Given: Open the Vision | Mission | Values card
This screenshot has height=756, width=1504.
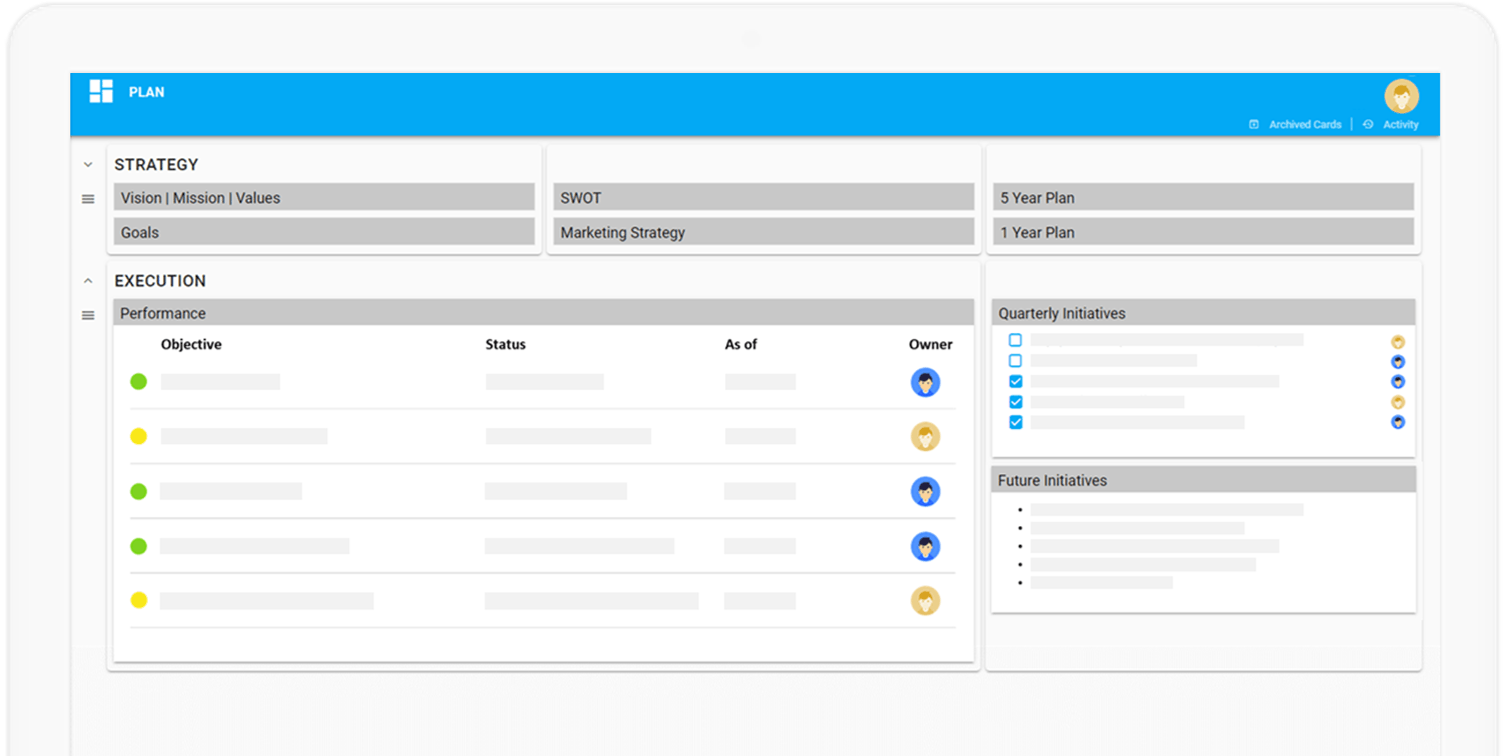Looking at the screenshot, I should pyautogui.click(x=324, y=197).
